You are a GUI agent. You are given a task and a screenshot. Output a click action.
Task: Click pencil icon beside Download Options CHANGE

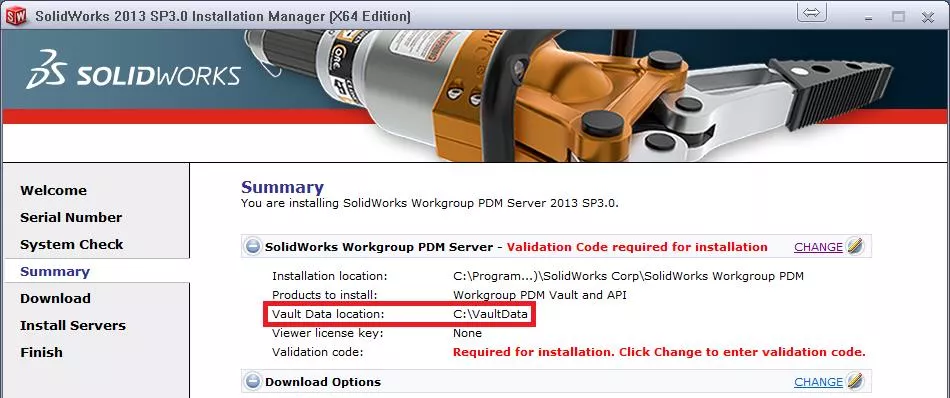pyautogui.click(x=854, y=381)
